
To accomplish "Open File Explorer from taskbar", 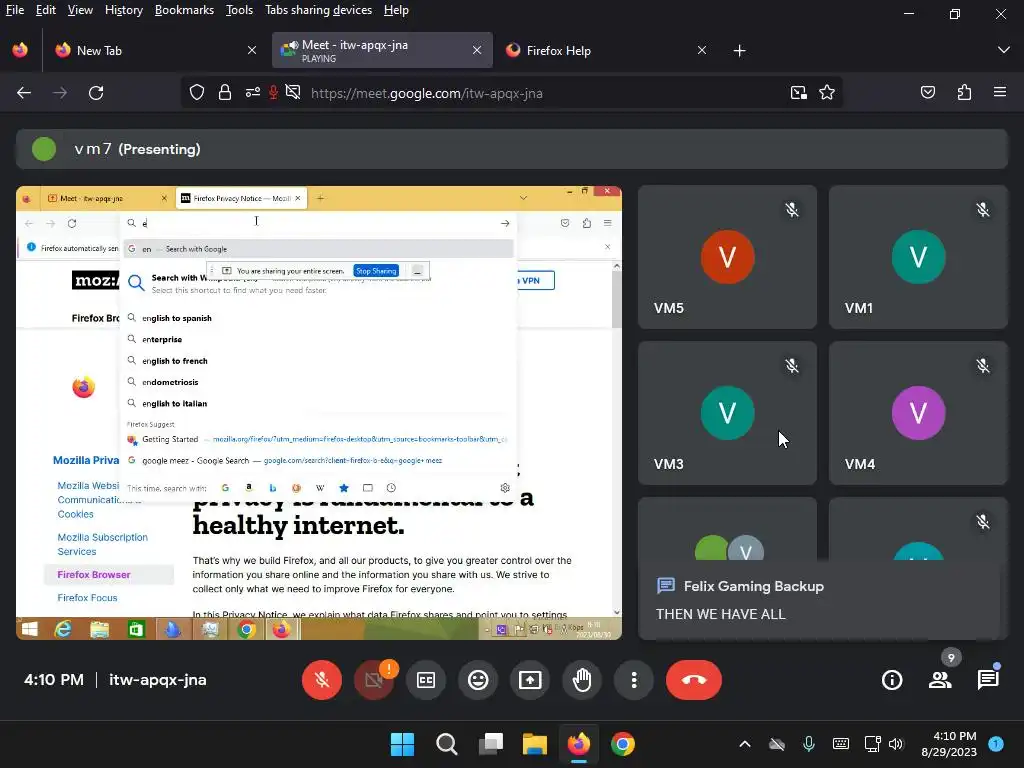I will [534, 744].
